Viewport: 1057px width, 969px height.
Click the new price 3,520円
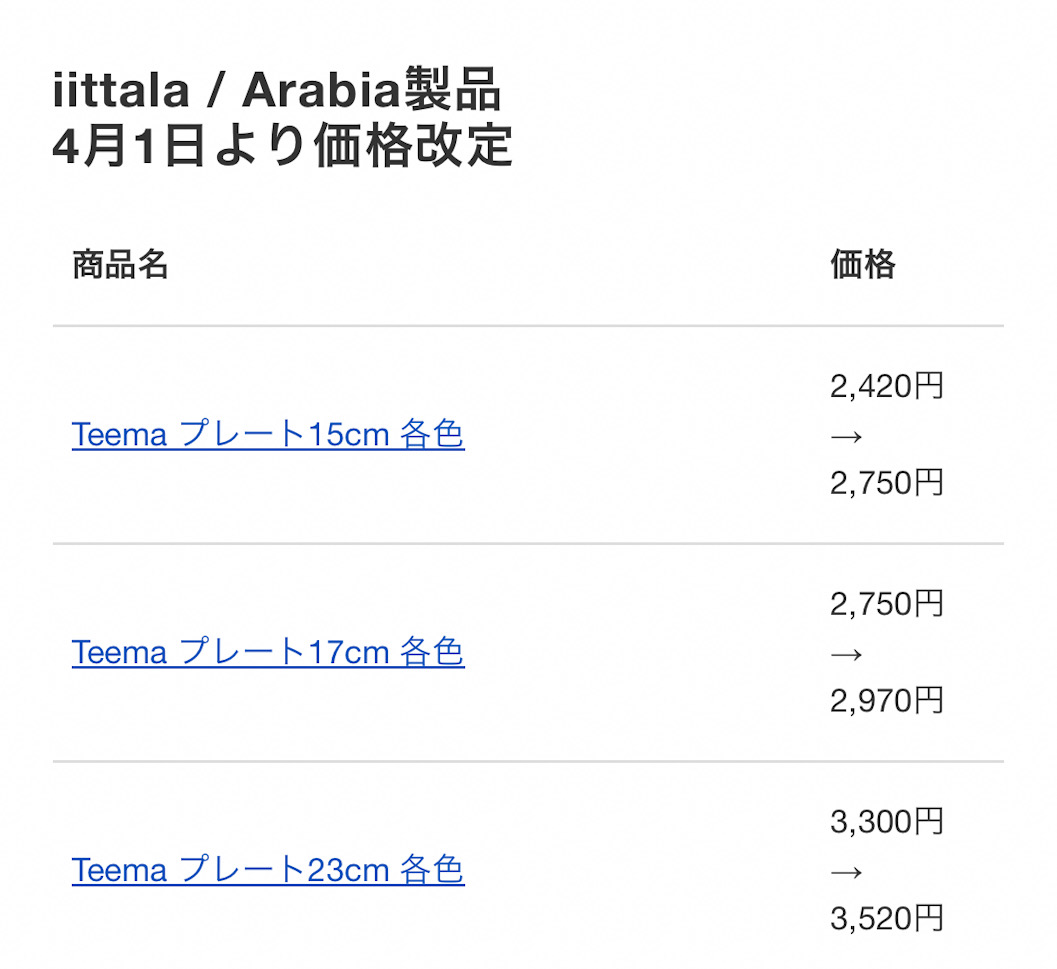(x=886, y=918)
